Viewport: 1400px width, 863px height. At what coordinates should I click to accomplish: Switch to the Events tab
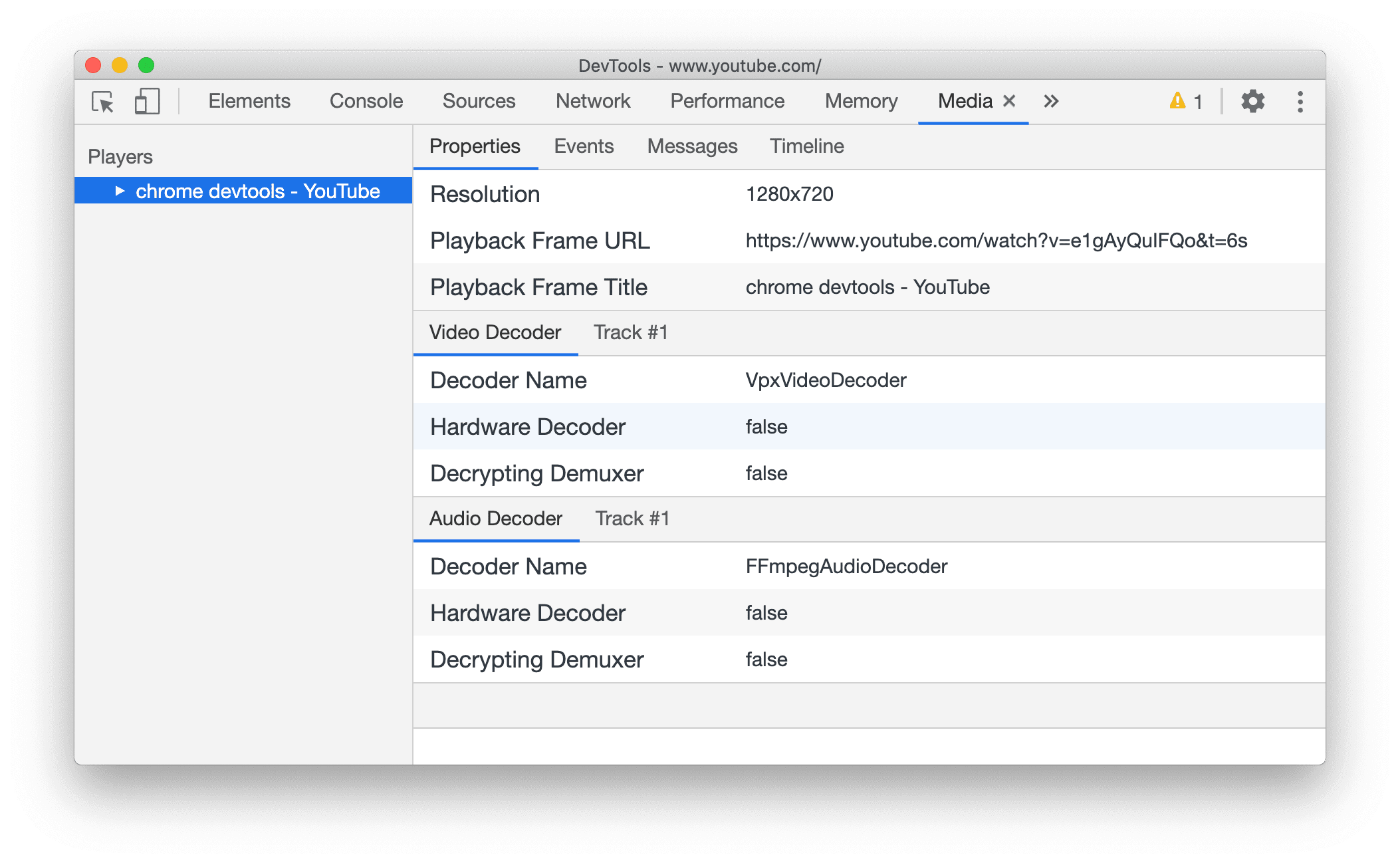click(x=584, y=147)
